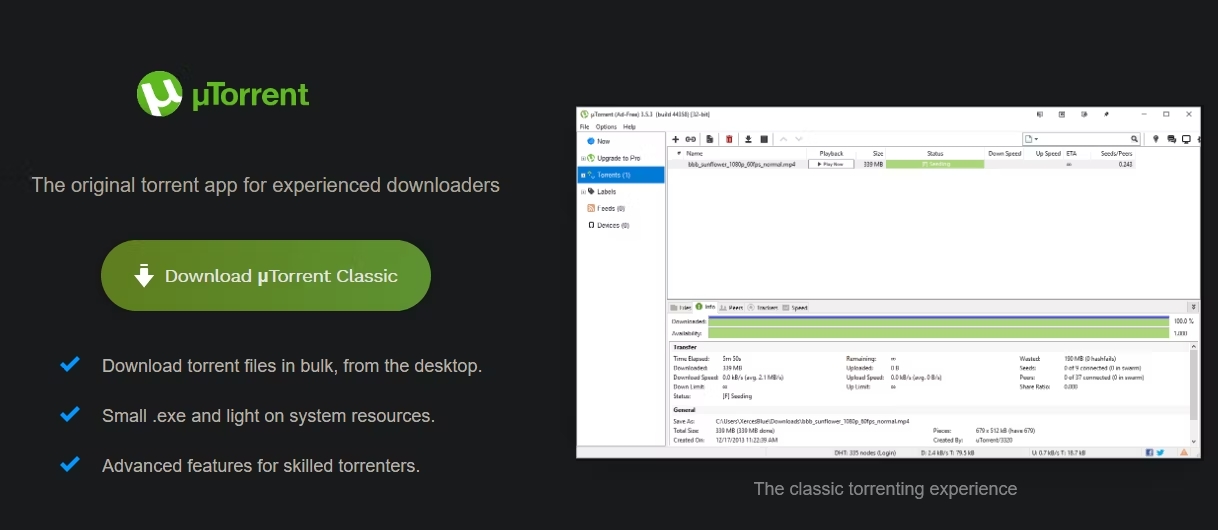Click Add Torrent from URL link icon
Screen dimensions: 1218x530
(690, 139)
